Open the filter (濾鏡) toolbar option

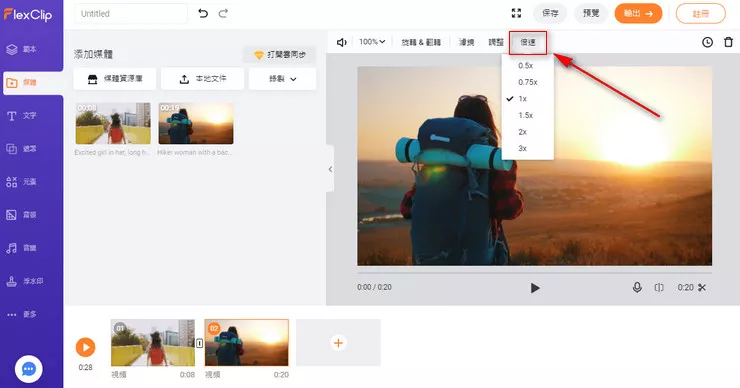(466, 42)
